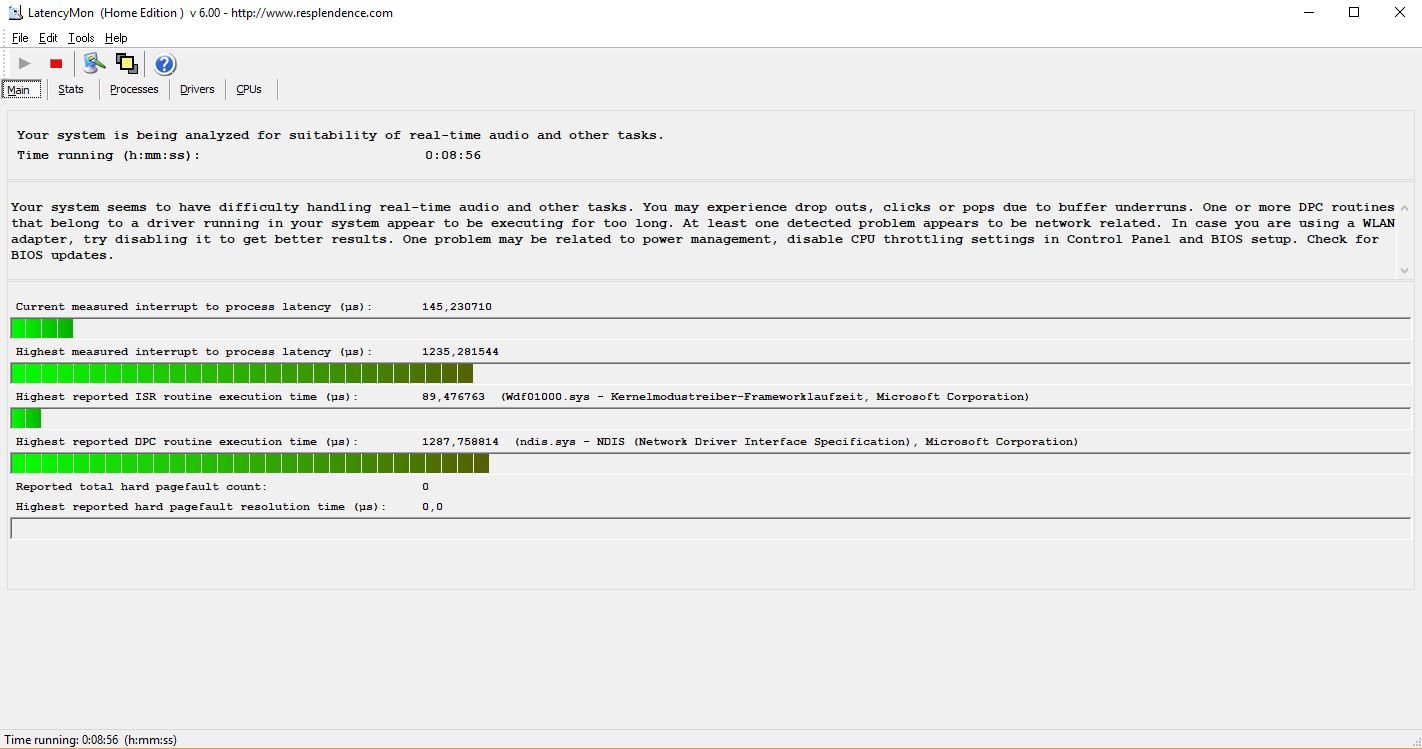Viewport: 1422px width, 749px height.
Task: Click the ISR value 89,476763
Action: [x=454, y=397]
